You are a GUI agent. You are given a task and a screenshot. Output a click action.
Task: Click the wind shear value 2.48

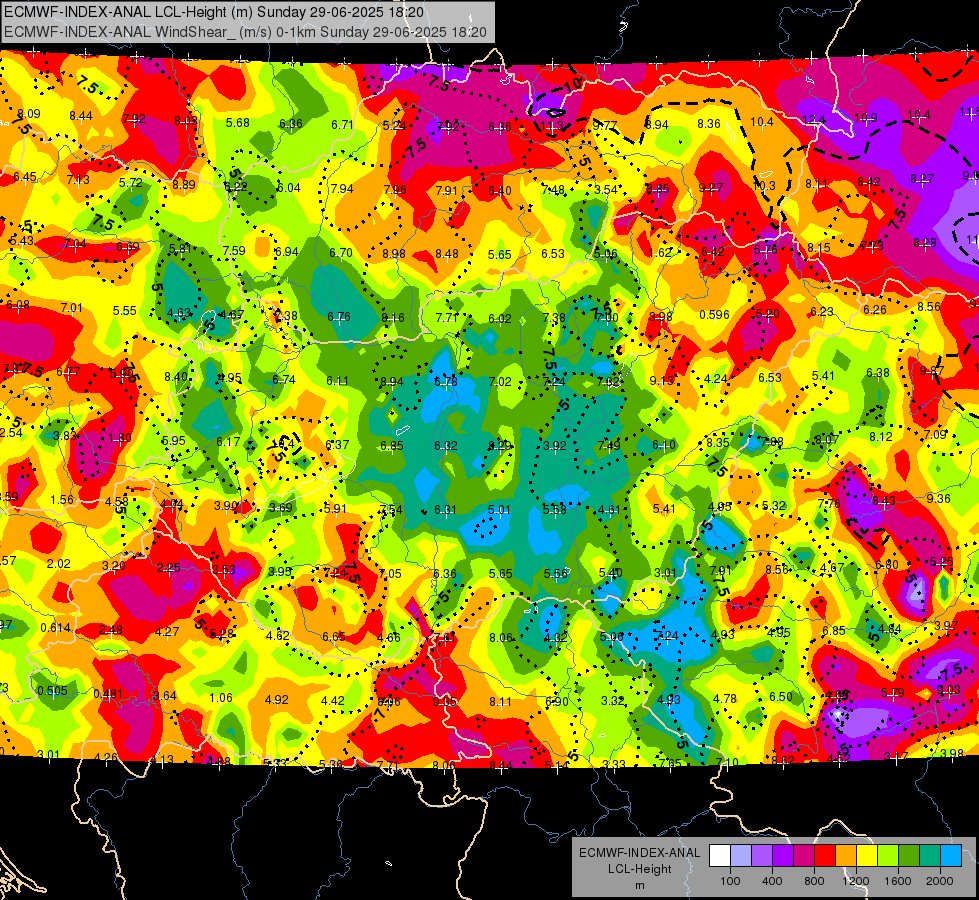click(x=111, y=630)
